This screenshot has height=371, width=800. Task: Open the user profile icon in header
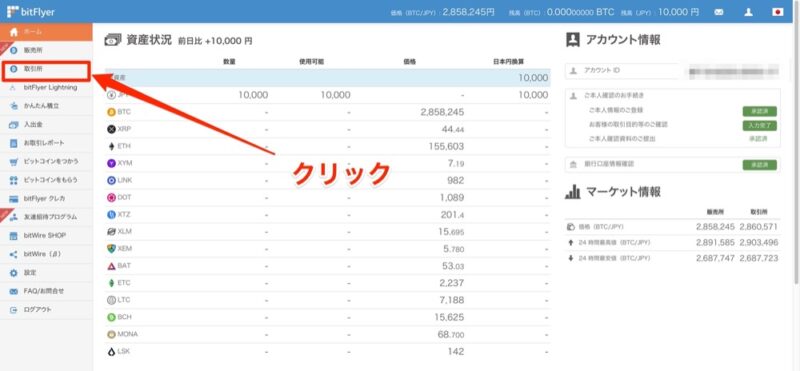pyautogui.click(x=748, y=12)
